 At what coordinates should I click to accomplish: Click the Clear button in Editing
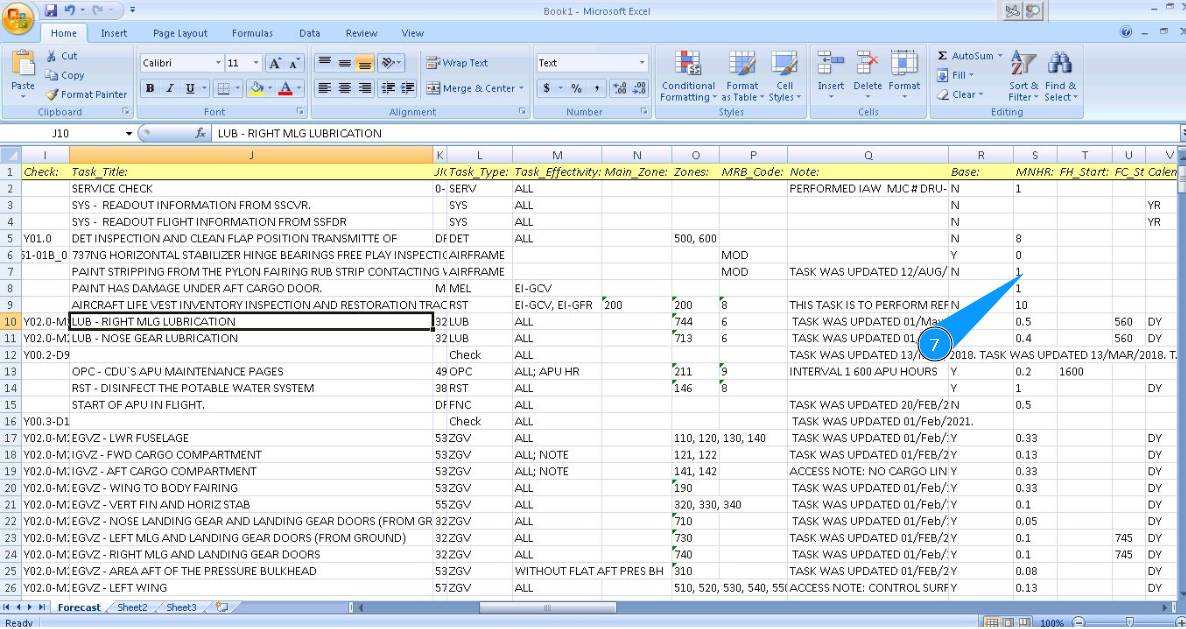tap(958, 95)
